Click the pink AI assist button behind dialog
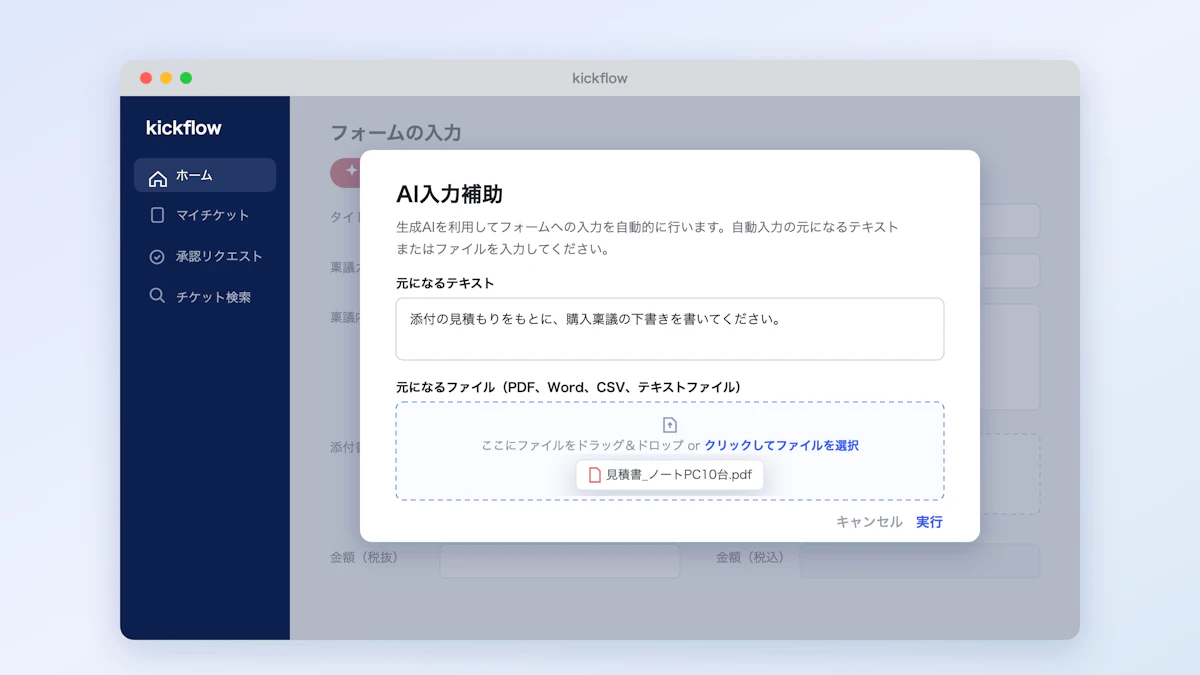The image size is (1200, 675). pyautogui.click(x=346, y=172)
